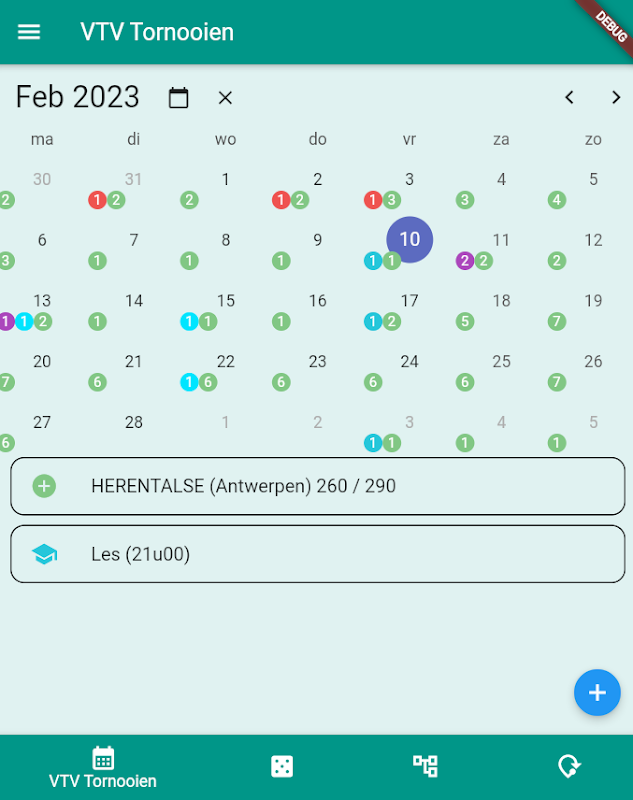The width and height of the screenshot is (633, 800).
Task: Click cyan badge under February 22
Action: point(189,382)
